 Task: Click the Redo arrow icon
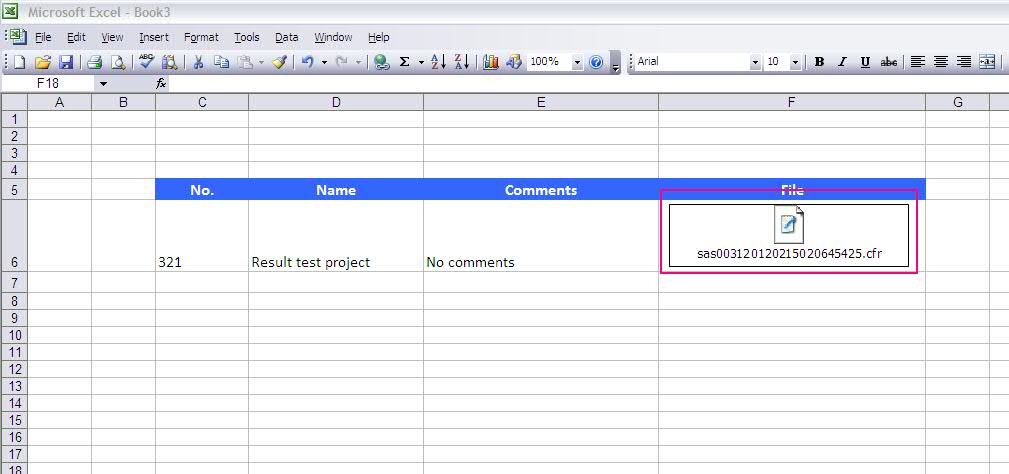click(342, 62)
